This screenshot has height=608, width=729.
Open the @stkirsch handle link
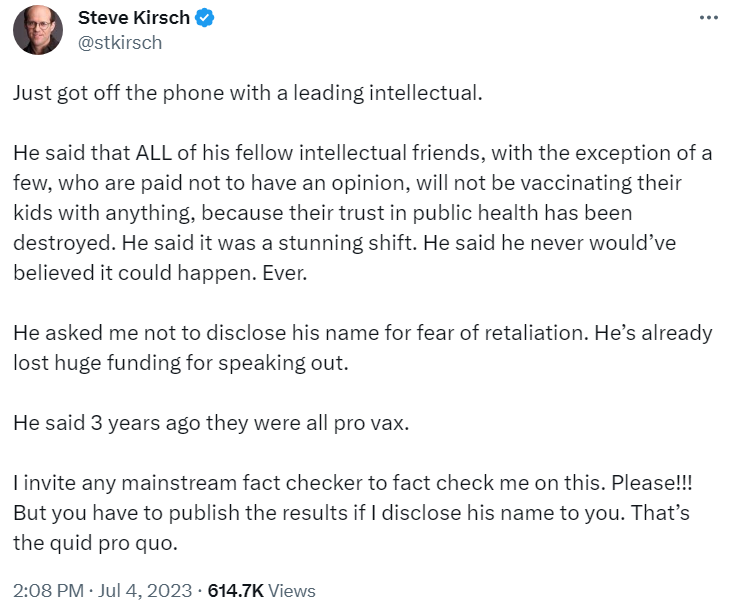(119, 42)
